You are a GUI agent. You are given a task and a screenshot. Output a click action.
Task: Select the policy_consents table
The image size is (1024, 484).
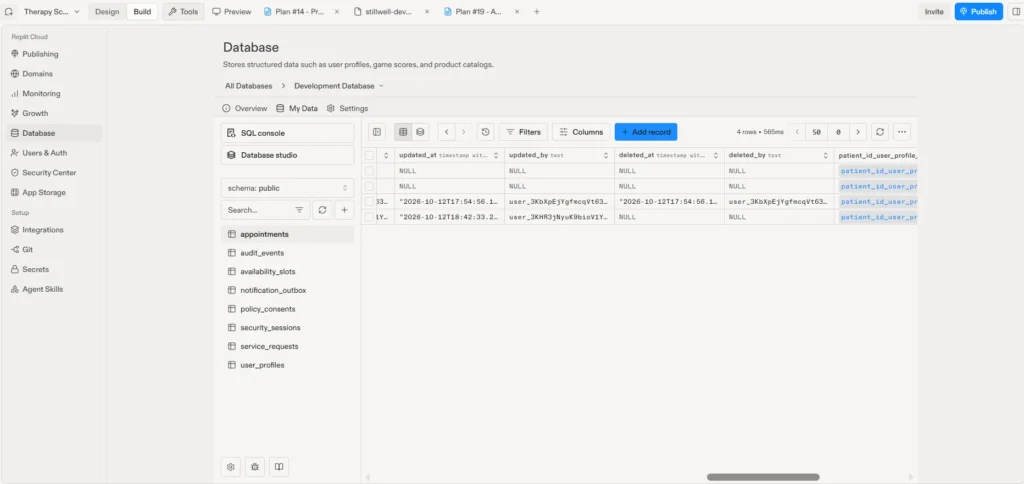pyautogui.click(x=287, y=309)
